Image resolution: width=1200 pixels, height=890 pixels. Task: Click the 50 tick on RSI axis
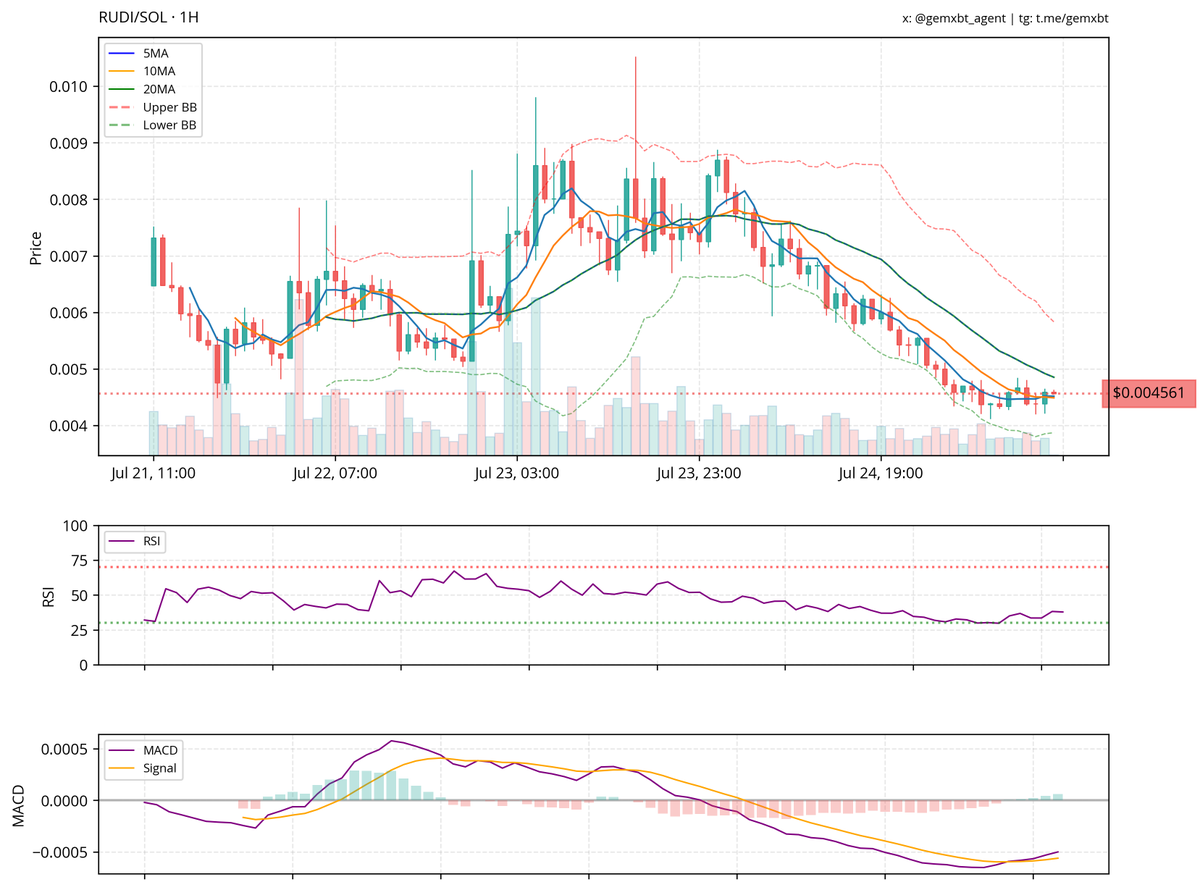point(80,596)
